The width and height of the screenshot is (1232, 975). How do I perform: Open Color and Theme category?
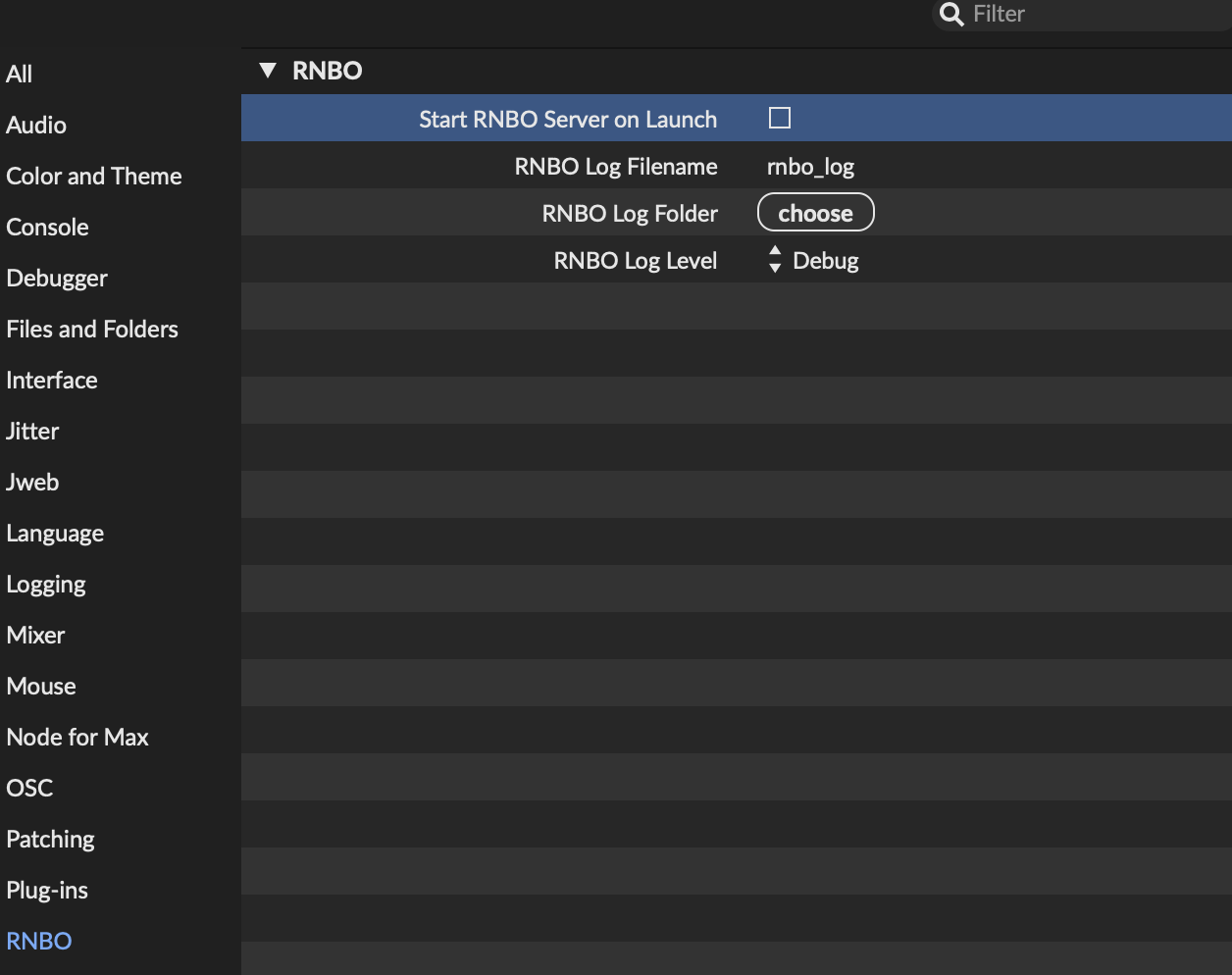(x=94, y=176)
